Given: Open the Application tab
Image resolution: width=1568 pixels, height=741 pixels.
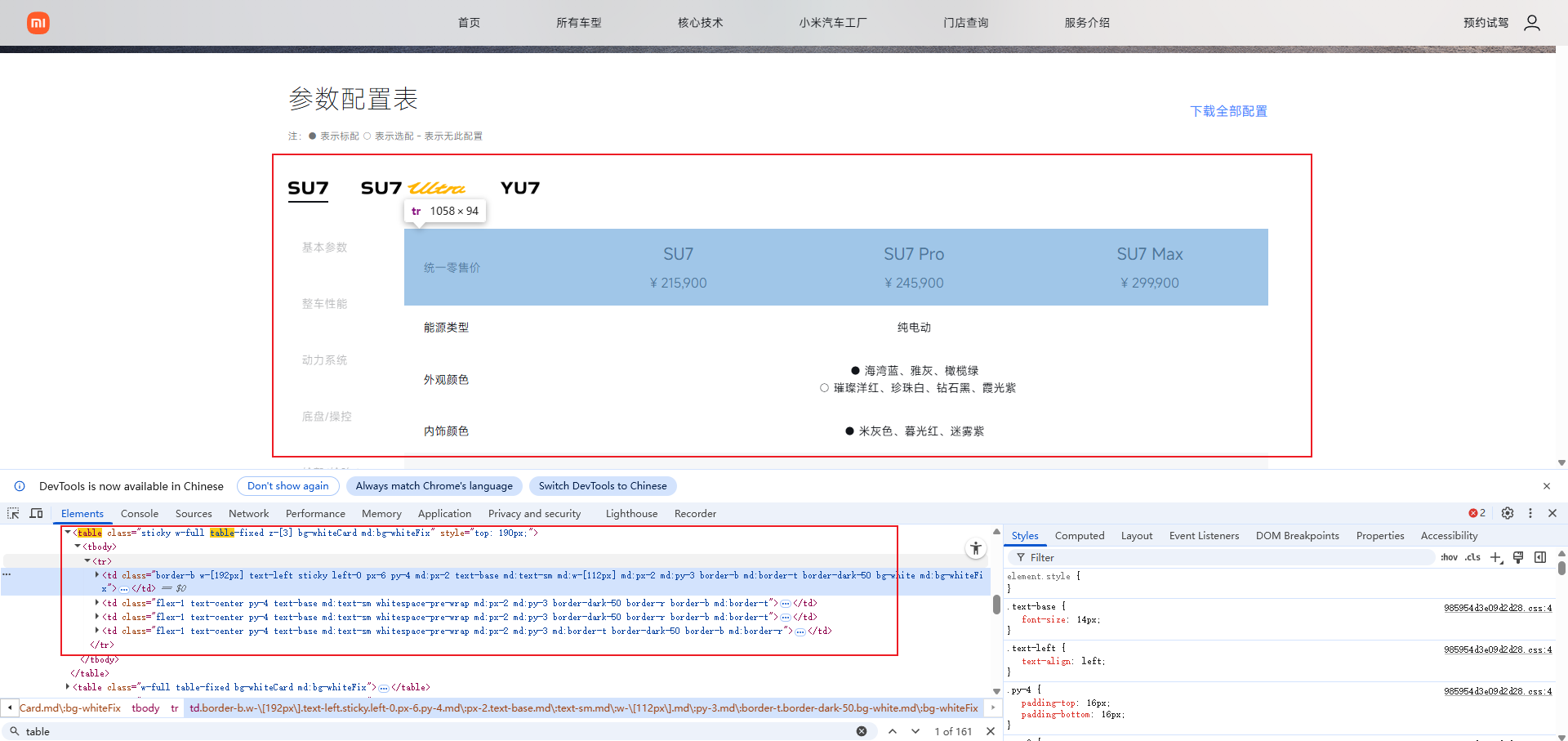Looking at the screenshot, I should pos(444,514).
